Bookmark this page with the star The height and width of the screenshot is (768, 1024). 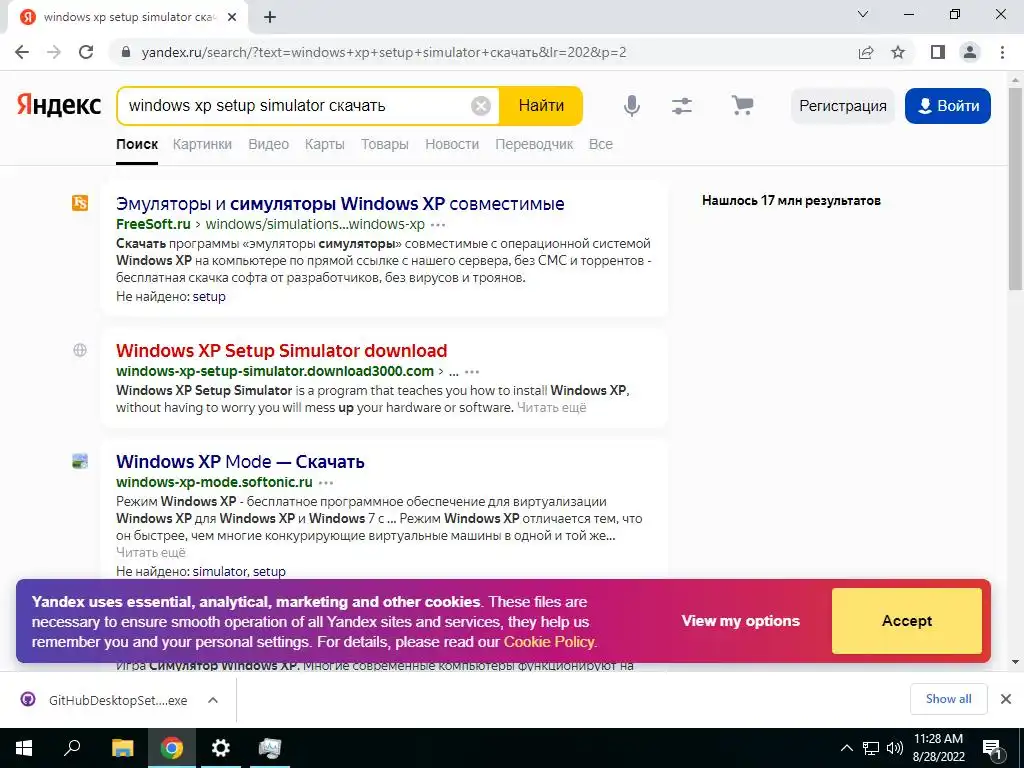tap(898, 52)
